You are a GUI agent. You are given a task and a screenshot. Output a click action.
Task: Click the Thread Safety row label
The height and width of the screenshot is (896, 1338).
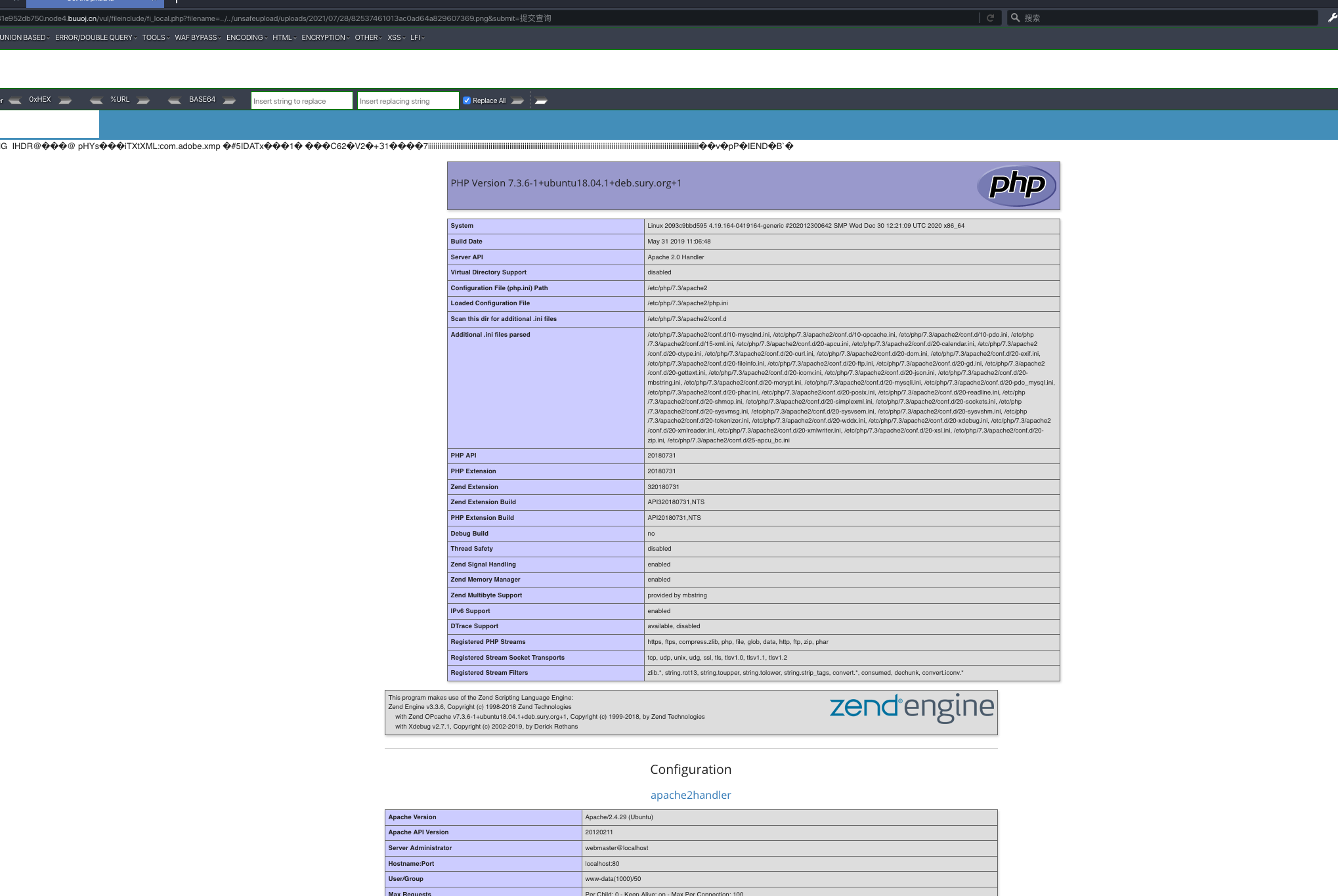[471, 549]
